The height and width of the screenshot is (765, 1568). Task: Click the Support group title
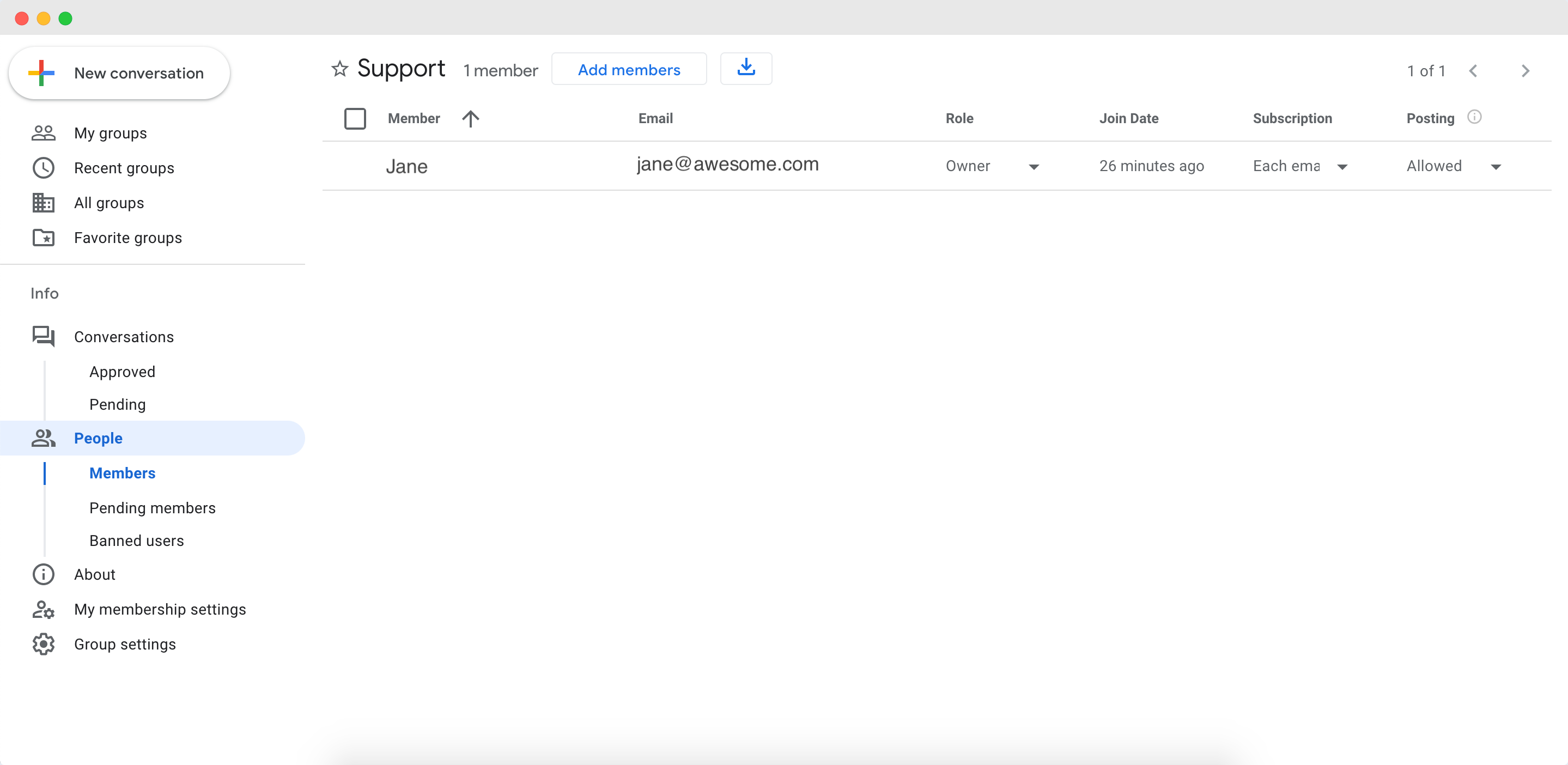(x=401, y=68)
